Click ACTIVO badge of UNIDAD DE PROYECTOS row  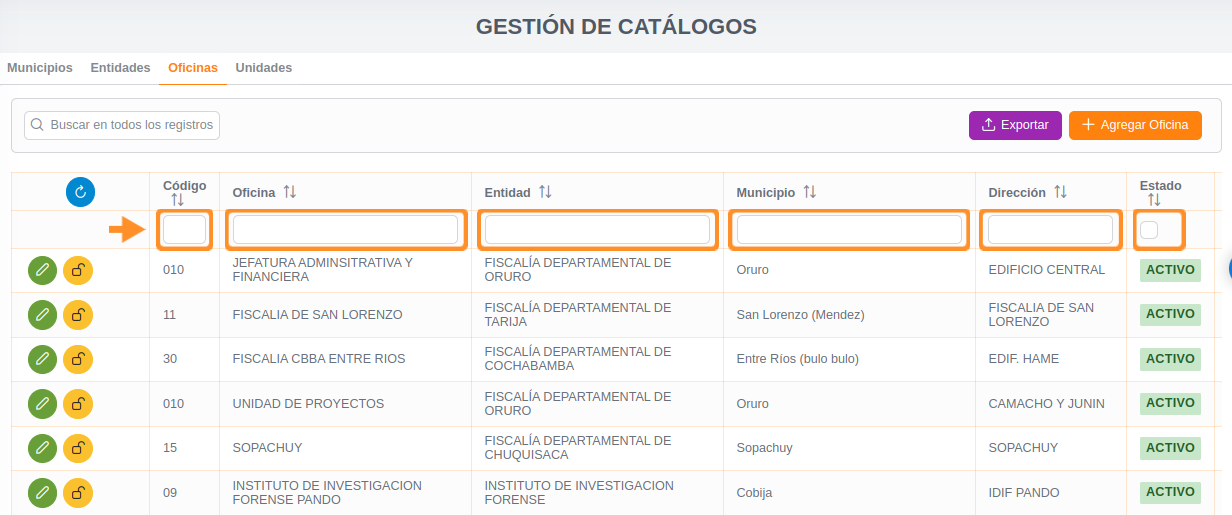click(1170, 403)
